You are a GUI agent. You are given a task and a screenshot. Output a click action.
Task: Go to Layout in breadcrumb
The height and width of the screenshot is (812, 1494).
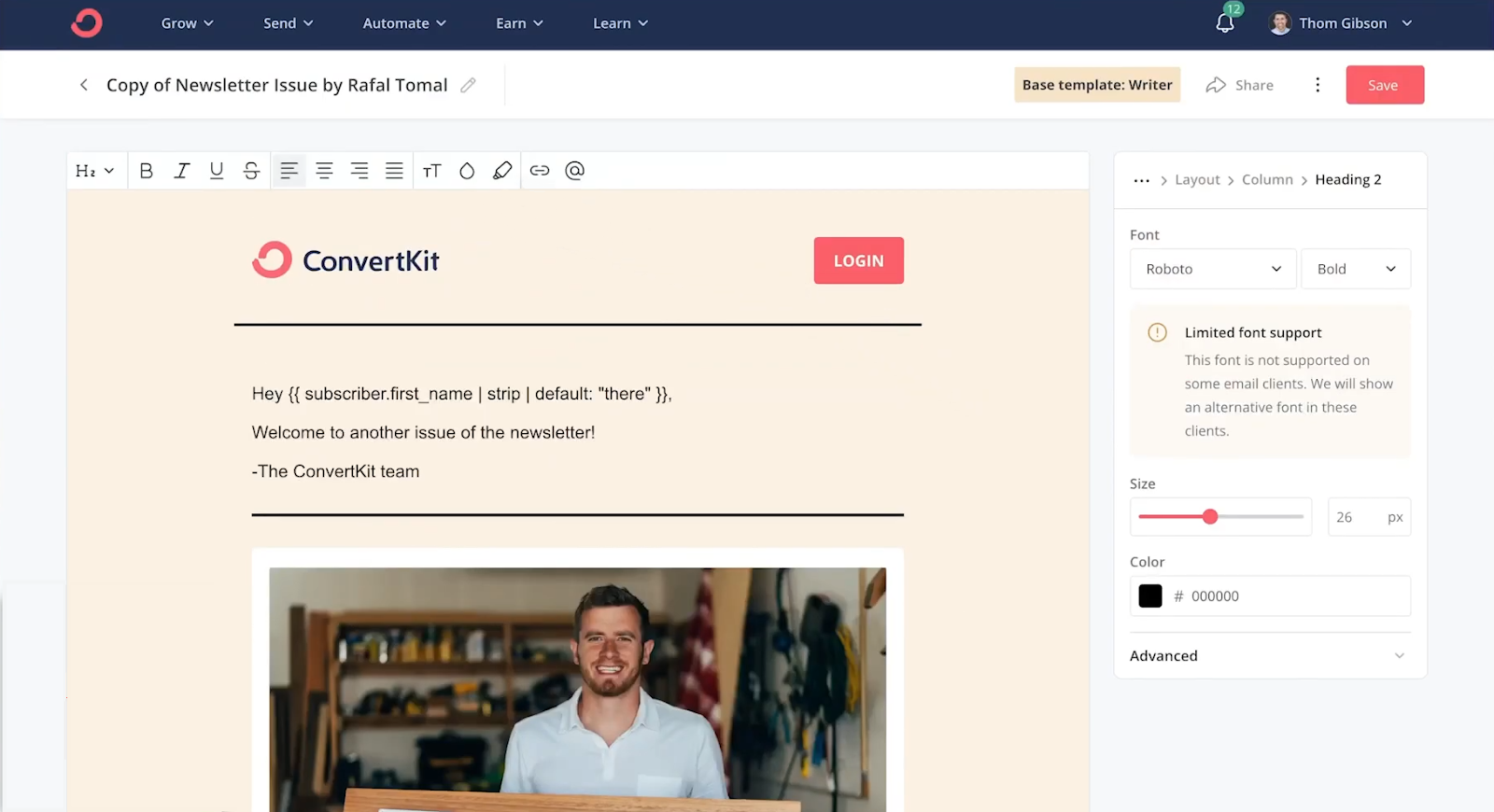(1197, 180)
